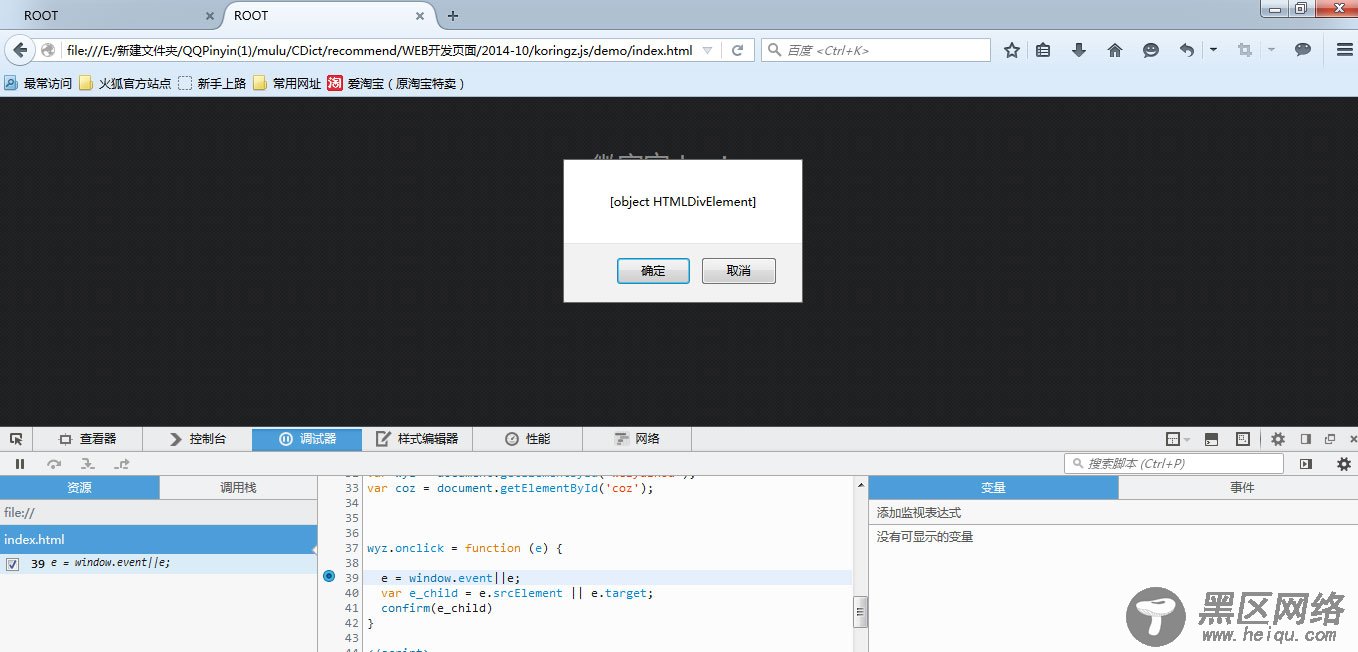Click the 添加监视表达式 watch expression field

coord(1113,512)
